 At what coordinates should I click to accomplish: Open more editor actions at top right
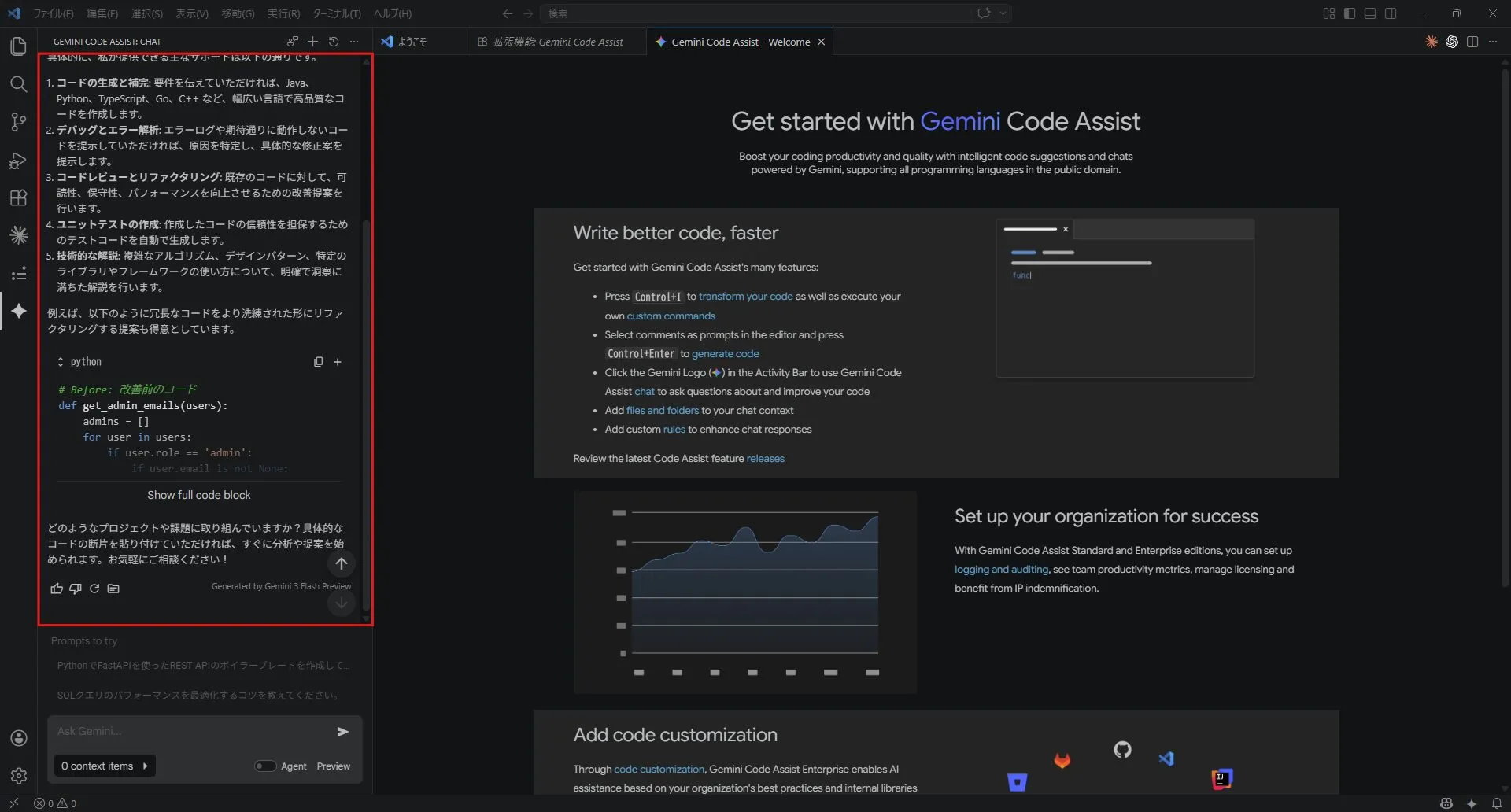(x=1493, y=42)
